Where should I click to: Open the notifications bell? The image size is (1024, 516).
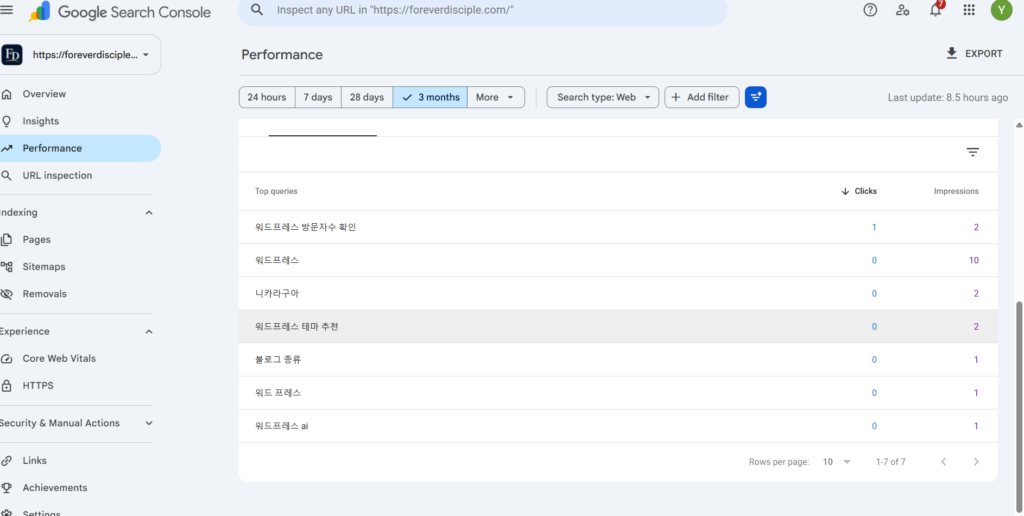click(936, 10)
